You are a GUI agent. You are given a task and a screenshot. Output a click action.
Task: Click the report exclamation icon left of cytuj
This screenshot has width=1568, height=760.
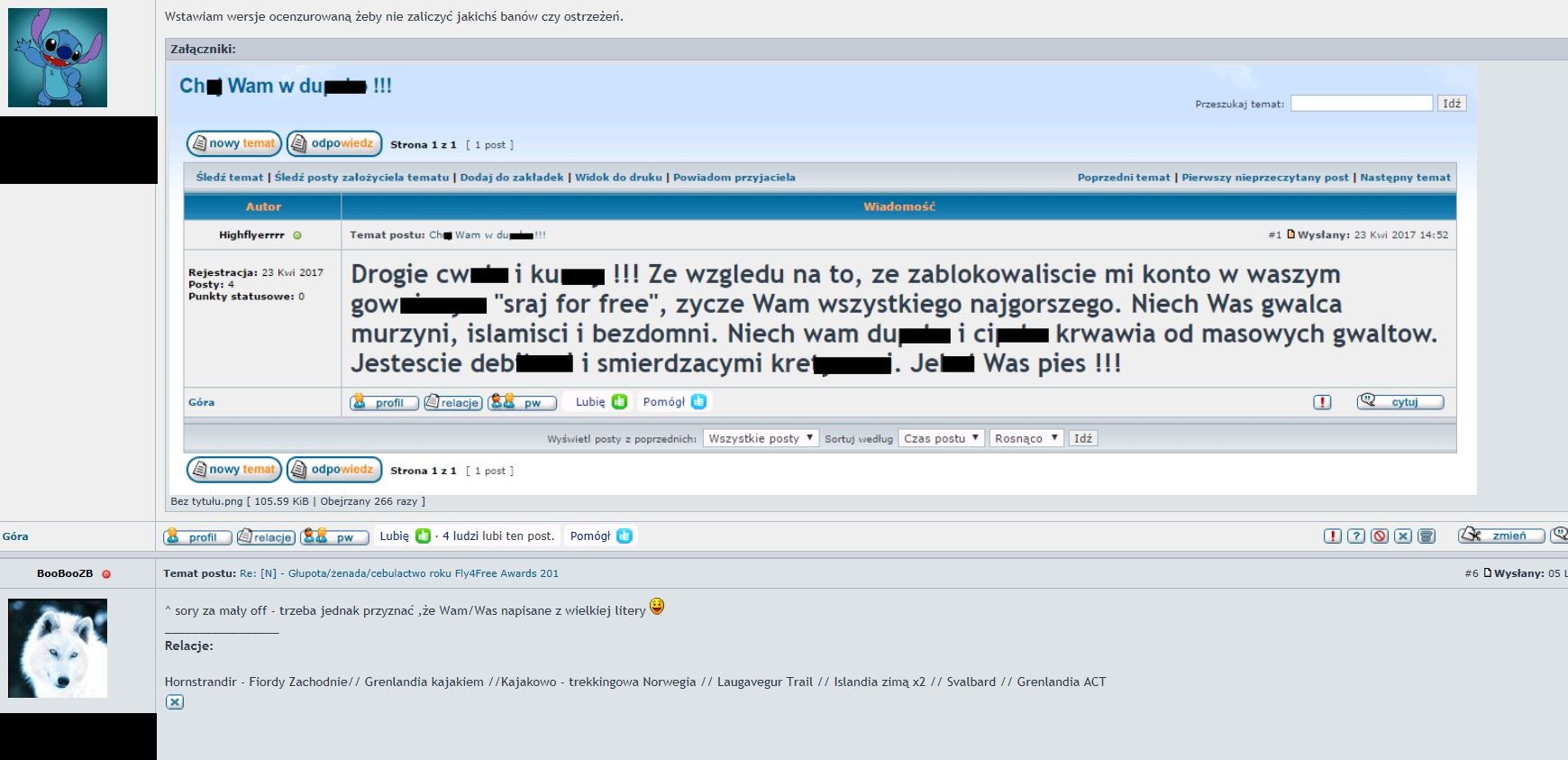click(x=1322, y=402)
